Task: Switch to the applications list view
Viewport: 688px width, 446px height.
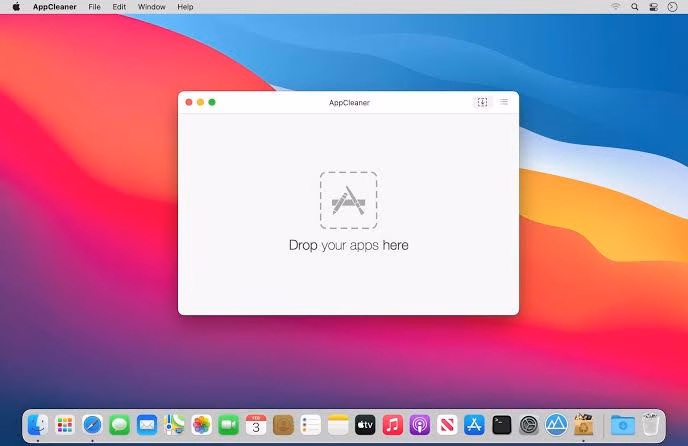Action: click(504, 102)
